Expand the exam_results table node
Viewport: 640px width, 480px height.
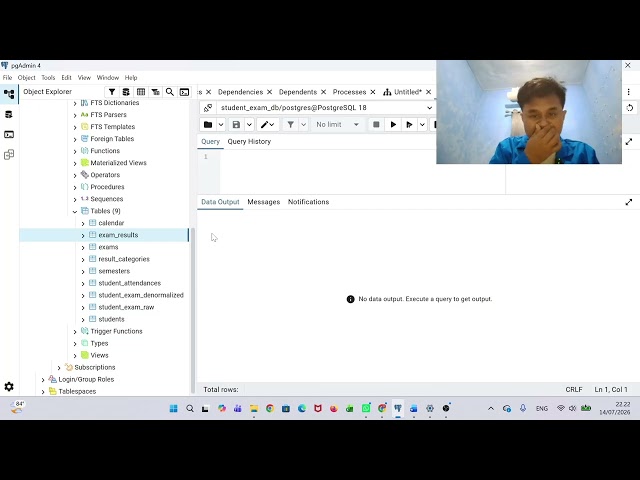click(83, 236)
